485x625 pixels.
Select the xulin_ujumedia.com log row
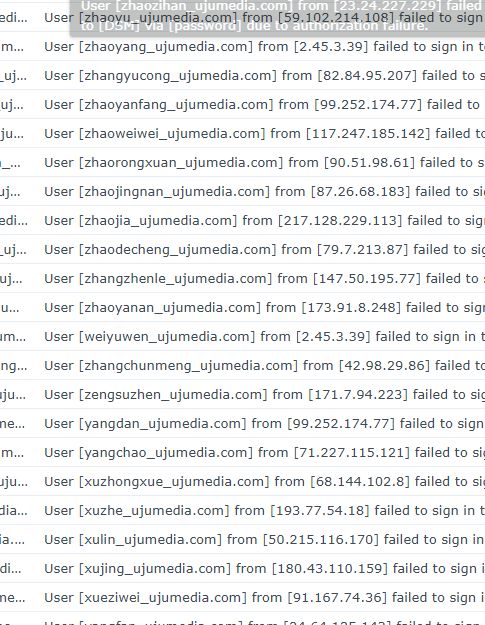[x=242, y=540]
